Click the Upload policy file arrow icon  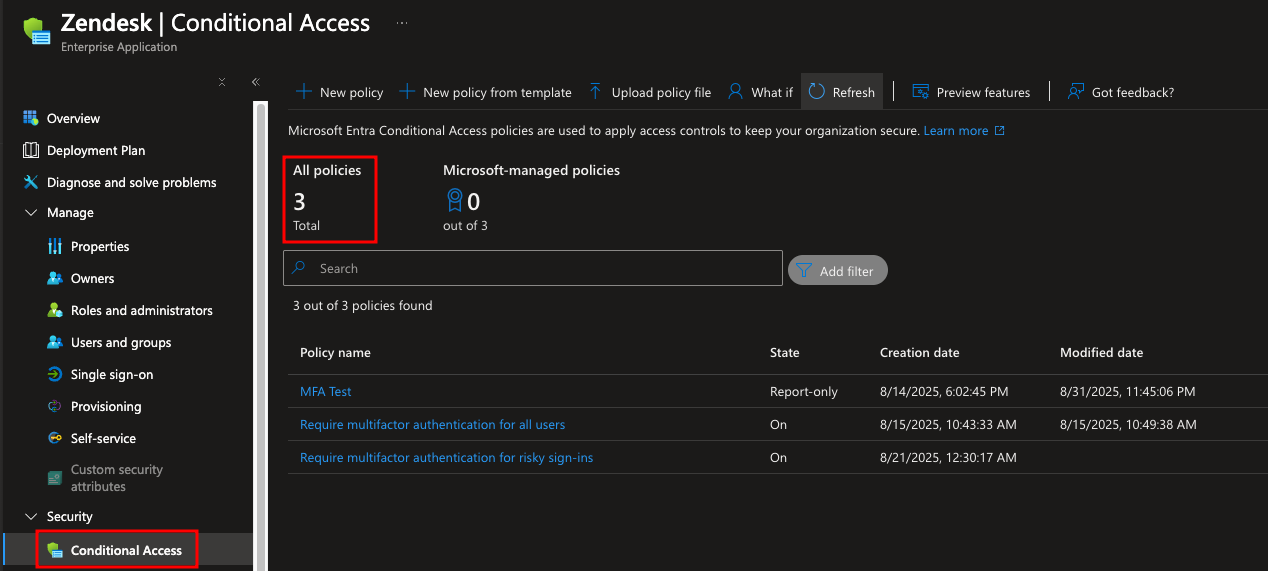click(x=595, y=92)
